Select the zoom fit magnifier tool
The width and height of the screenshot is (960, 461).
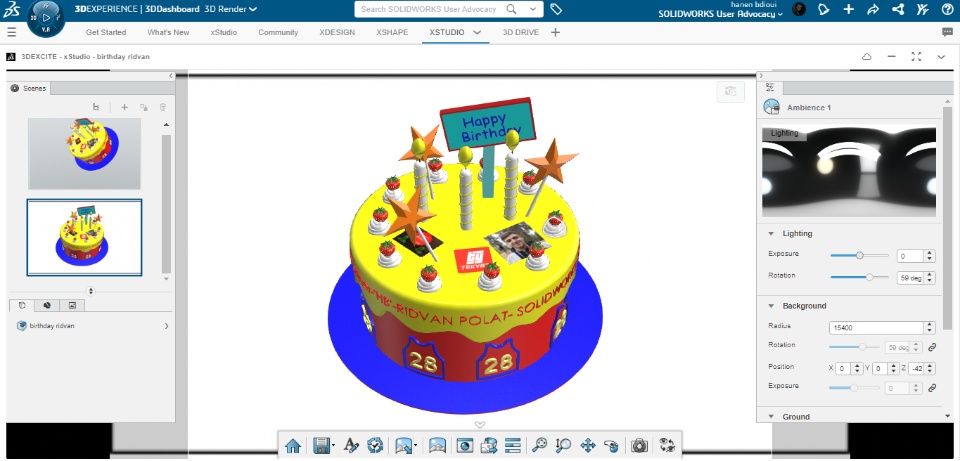pyautogui.click(x=539, y=446)
